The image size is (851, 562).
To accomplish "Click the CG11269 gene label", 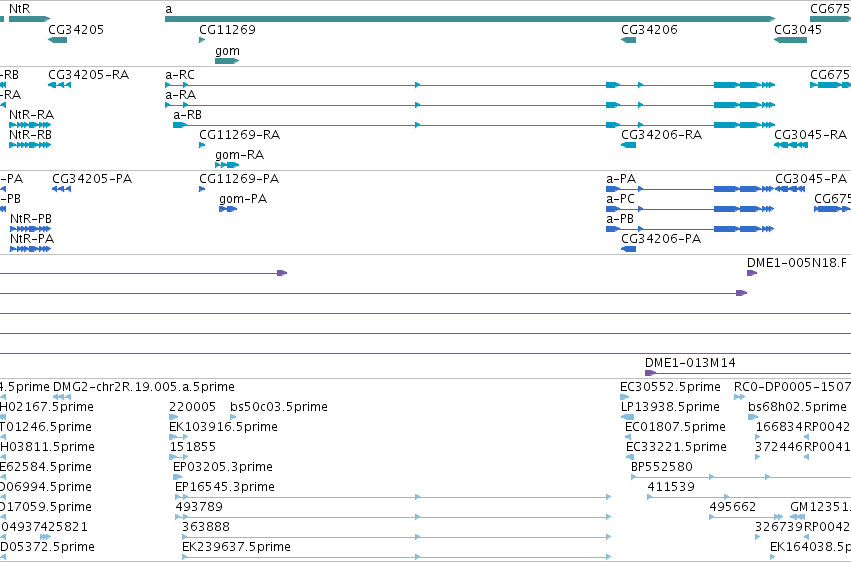I will [x=227, y=29].
